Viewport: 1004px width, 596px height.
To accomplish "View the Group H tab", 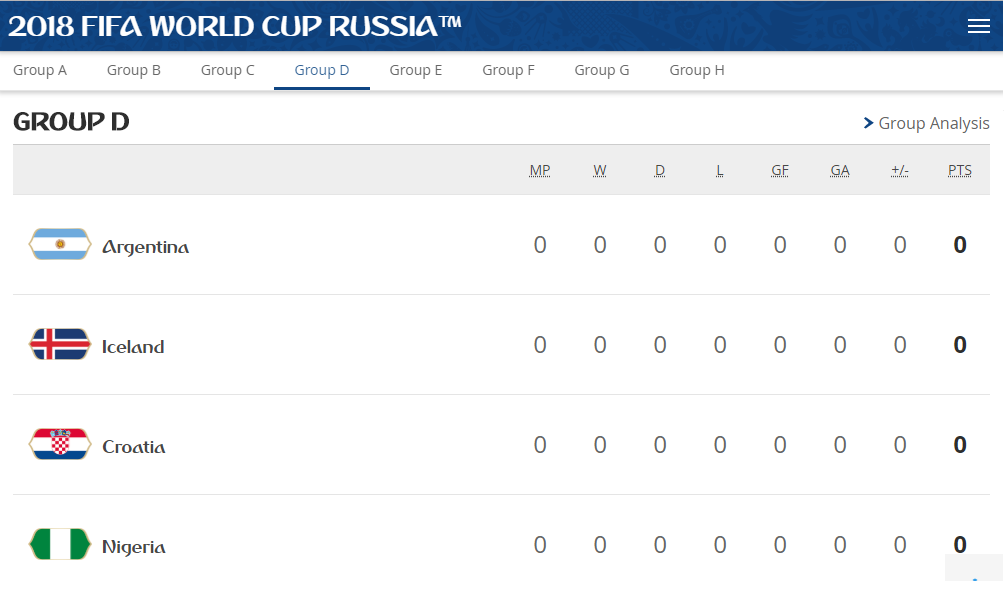I will coord(697,70).
